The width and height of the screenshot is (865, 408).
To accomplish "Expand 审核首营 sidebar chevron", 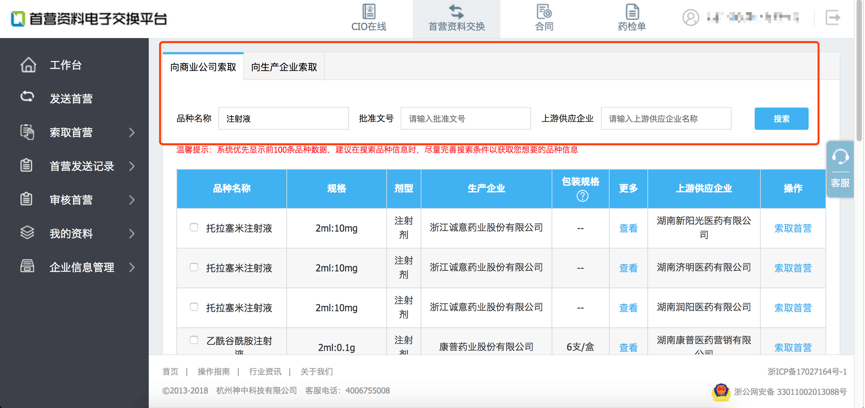I will point(132,200).
